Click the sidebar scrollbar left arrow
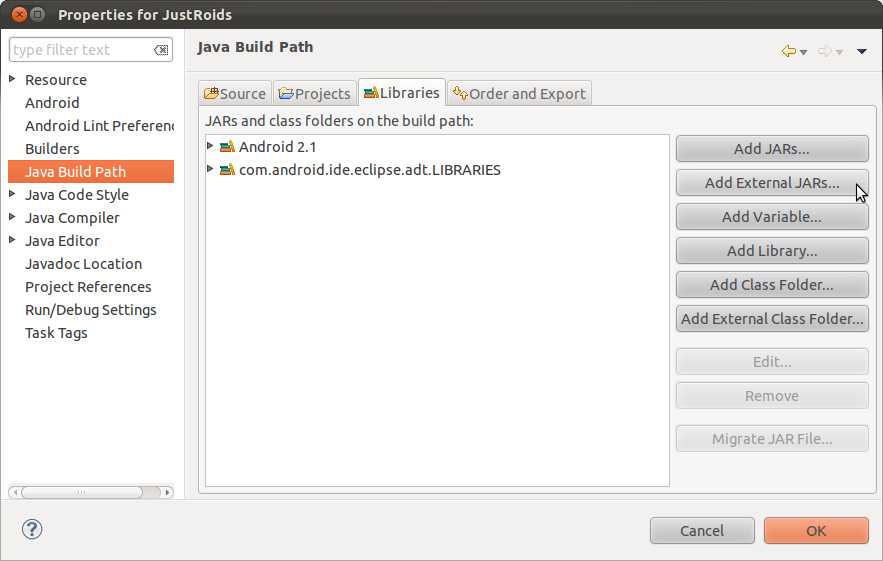This screenshot has width=883, height=561. [15, 492]
